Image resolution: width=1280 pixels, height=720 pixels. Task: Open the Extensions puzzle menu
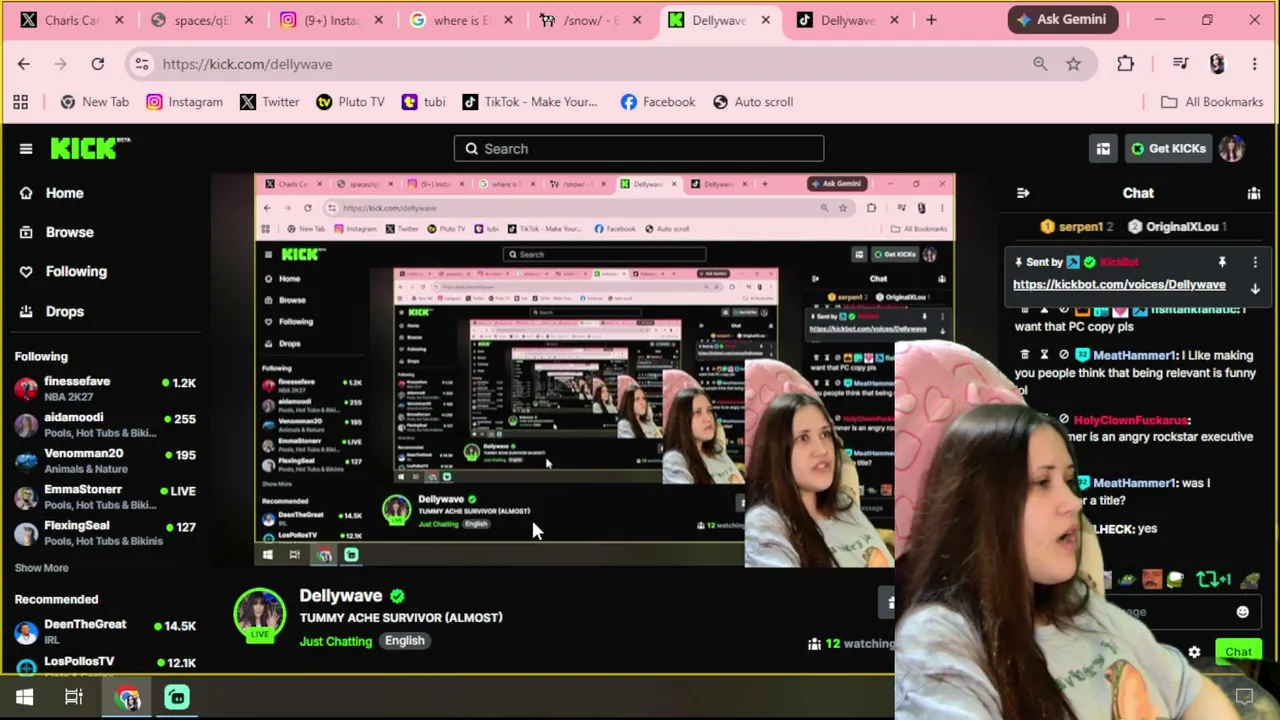click(1126, 64)
